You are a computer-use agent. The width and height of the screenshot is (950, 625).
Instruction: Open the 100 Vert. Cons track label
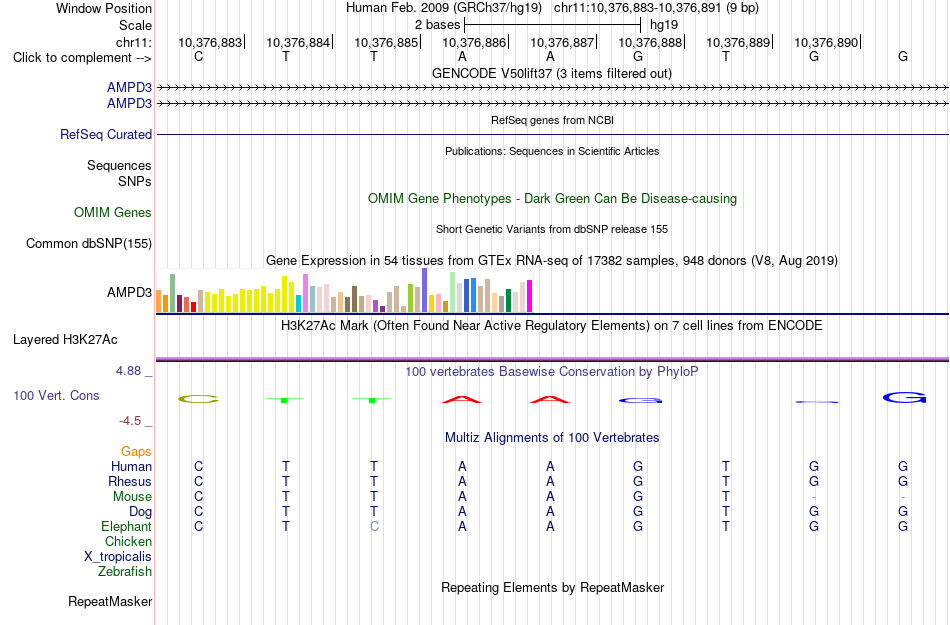click(x=56, y=395)
